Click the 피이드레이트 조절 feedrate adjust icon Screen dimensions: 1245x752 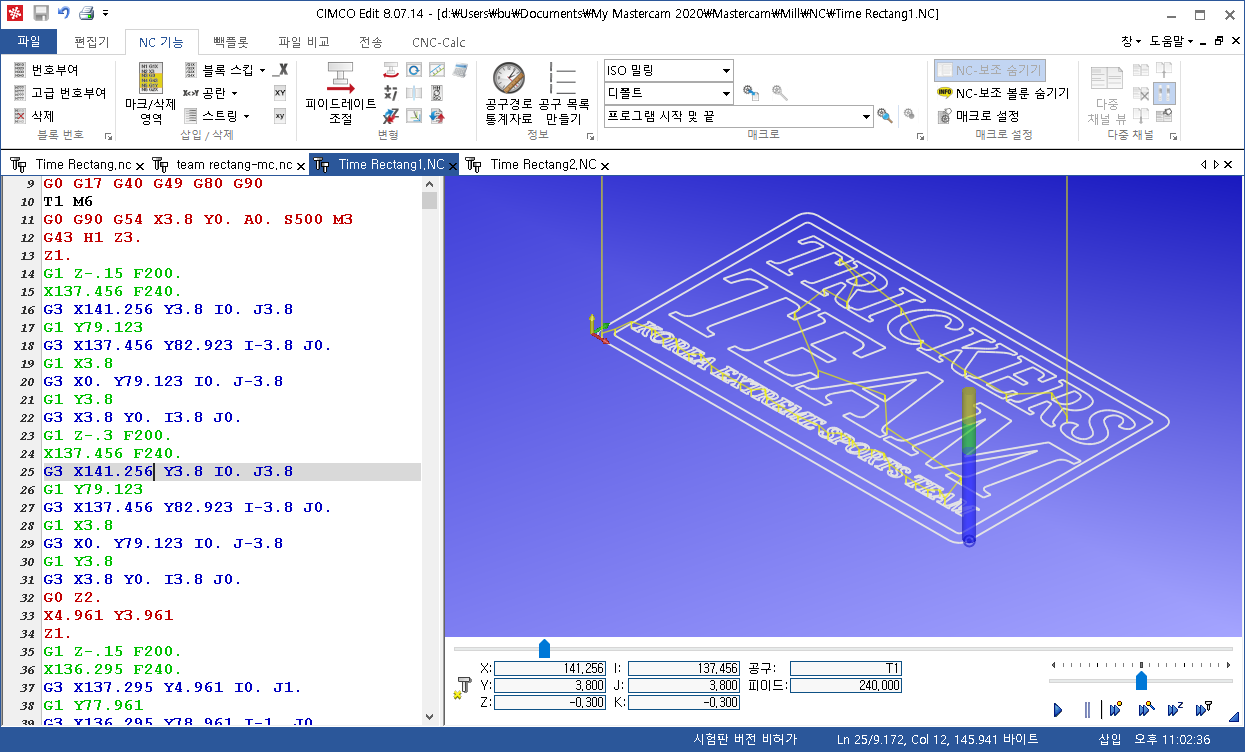tap(341, 79)
